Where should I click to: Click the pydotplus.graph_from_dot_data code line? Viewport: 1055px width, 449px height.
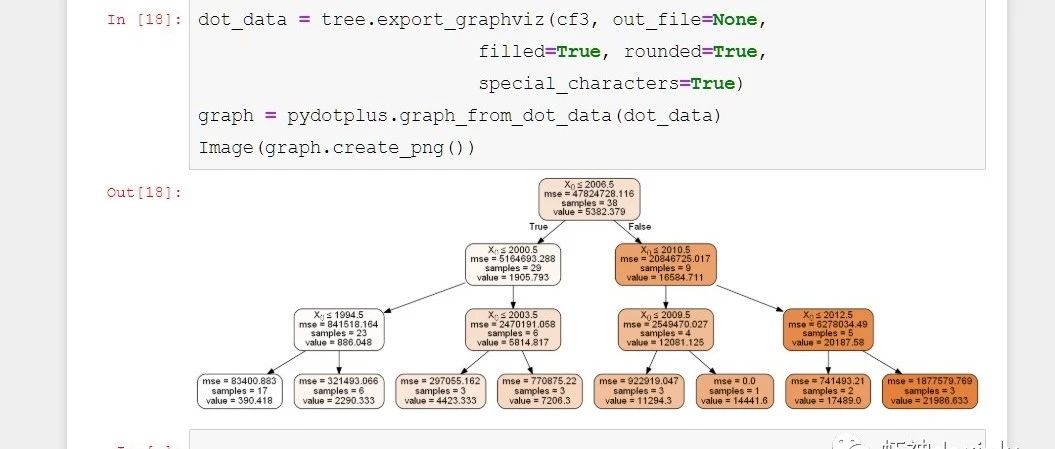click(460, 116)
